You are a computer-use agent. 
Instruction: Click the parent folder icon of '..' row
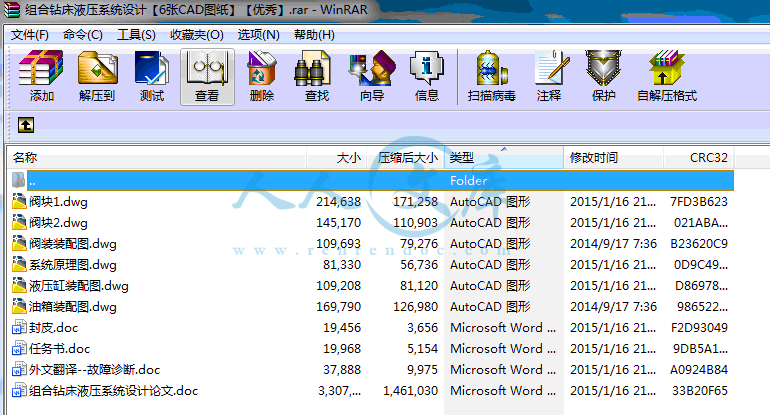(19, 180)
